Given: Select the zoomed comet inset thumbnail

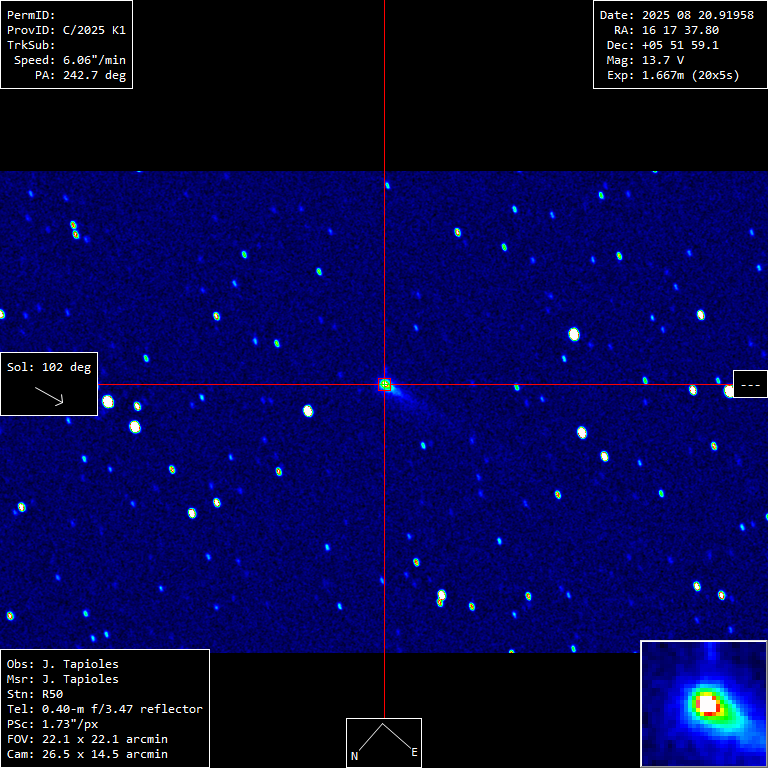Looking at the screenshot, I should click(703, 703).
